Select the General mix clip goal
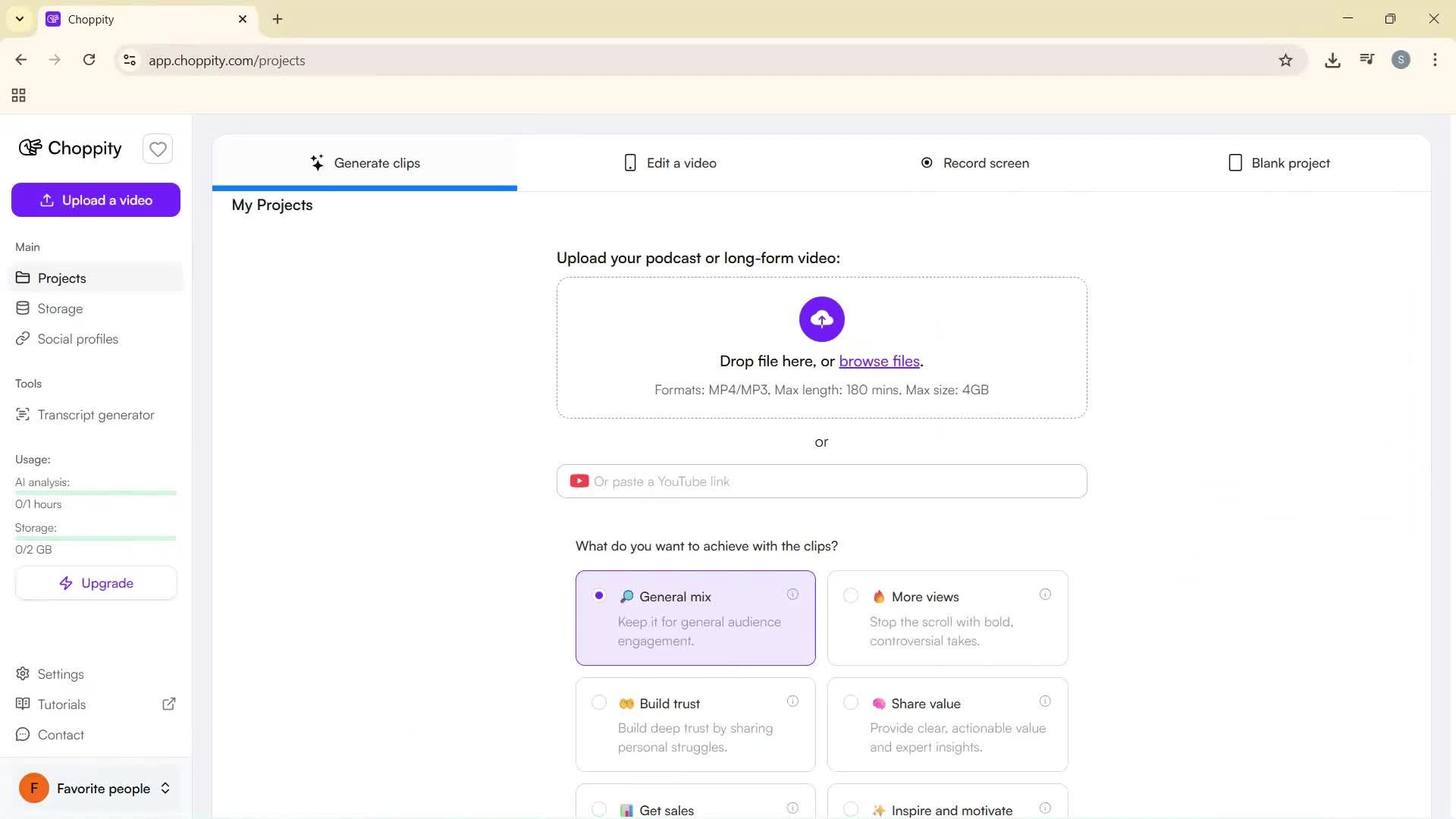Screen dimensions: 1456x819 point(695,618)
